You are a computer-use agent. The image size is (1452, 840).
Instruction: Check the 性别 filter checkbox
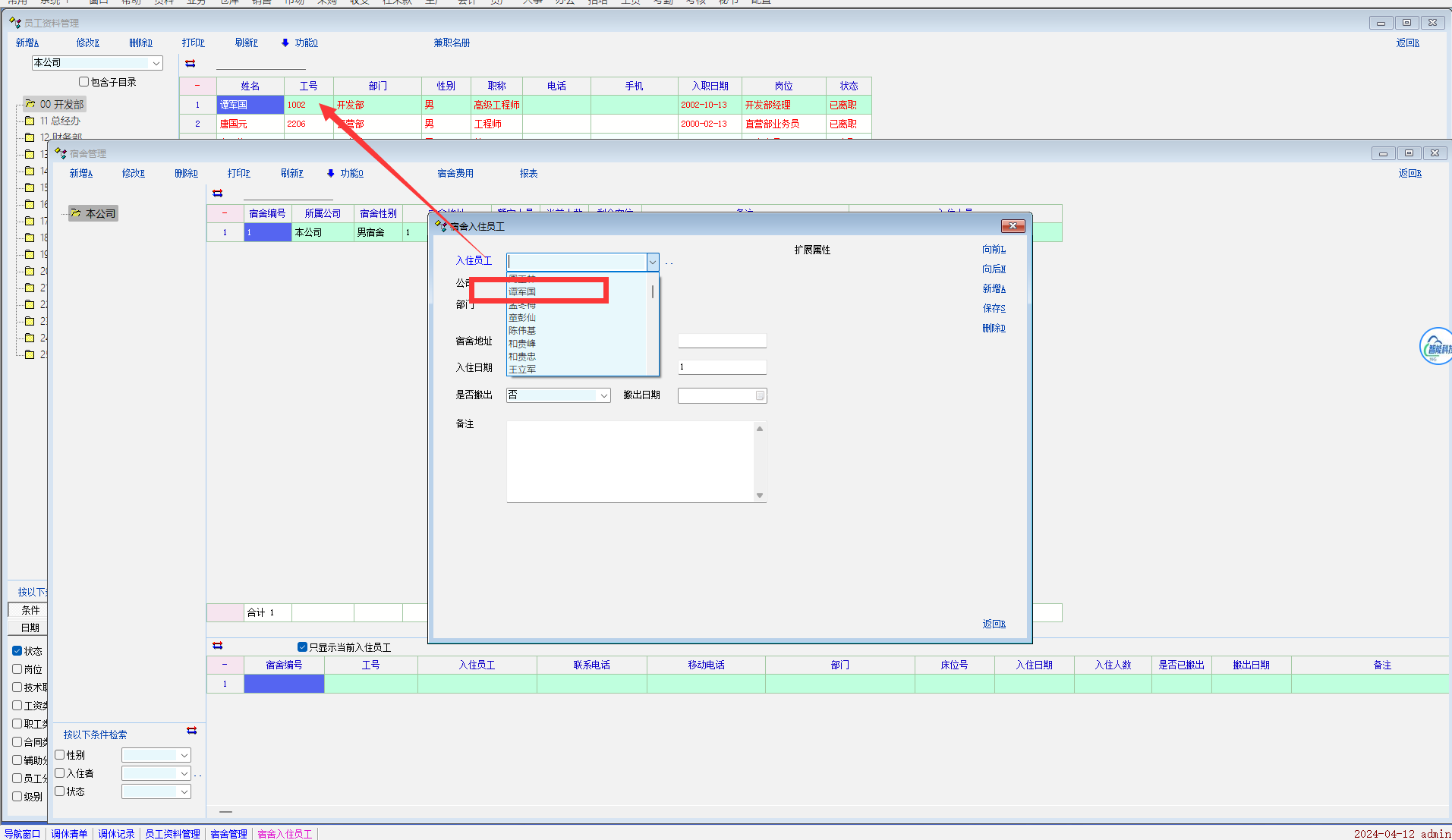pos(60,755)
